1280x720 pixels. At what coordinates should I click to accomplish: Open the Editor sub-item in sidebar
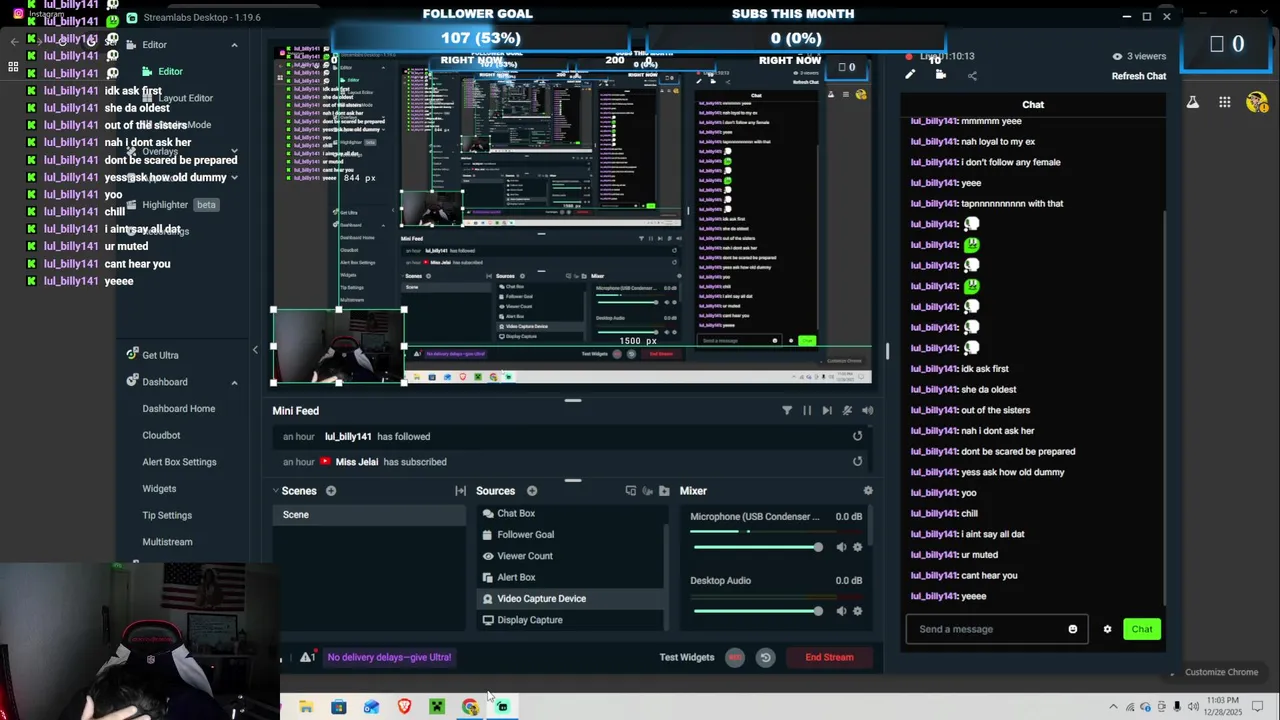170,71
